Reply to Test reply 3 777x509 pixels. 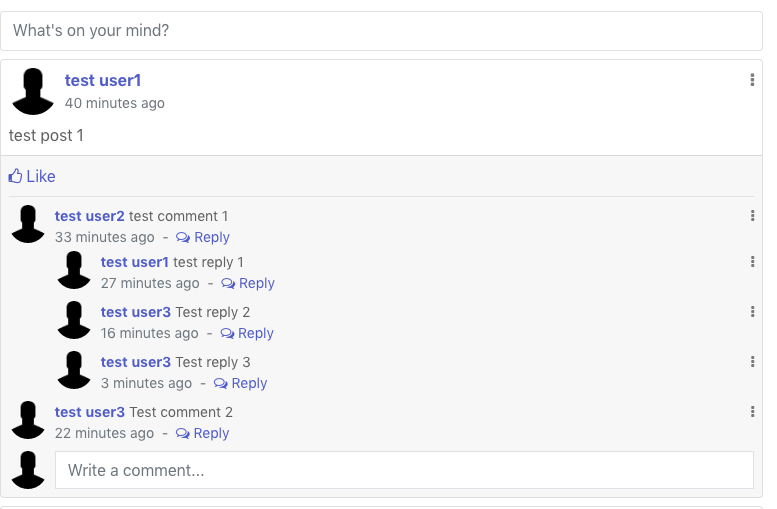240,384
